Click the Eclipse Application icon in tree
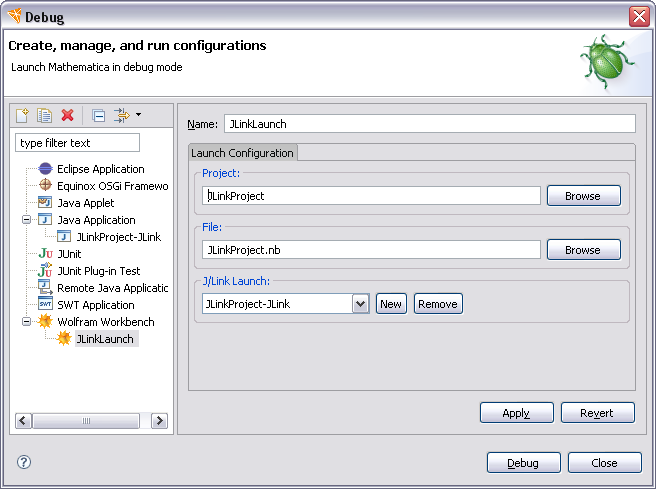The width and height of the screenshot is (656, 489). pos(45,169)
